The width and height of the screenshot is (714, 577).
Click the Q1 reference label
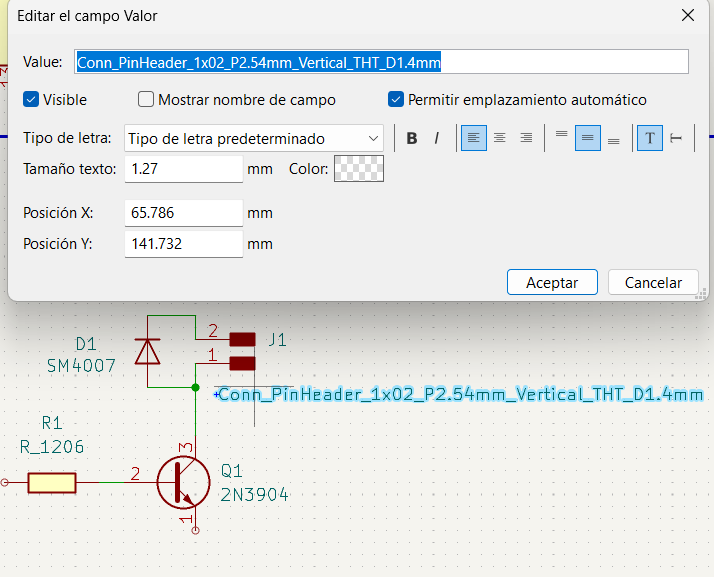[231, 471]
